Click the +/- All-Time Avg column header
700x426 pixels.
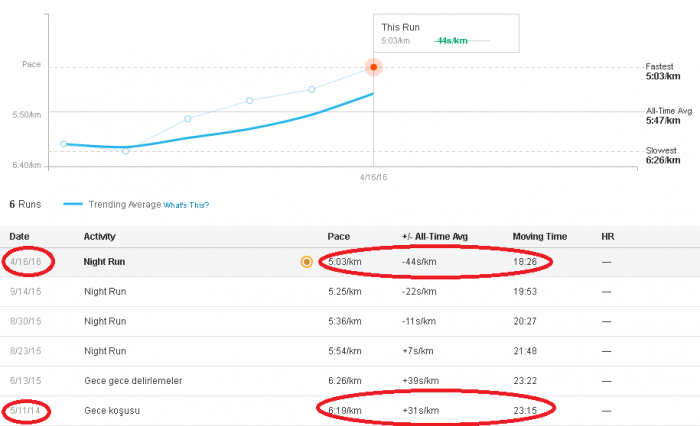435,237
